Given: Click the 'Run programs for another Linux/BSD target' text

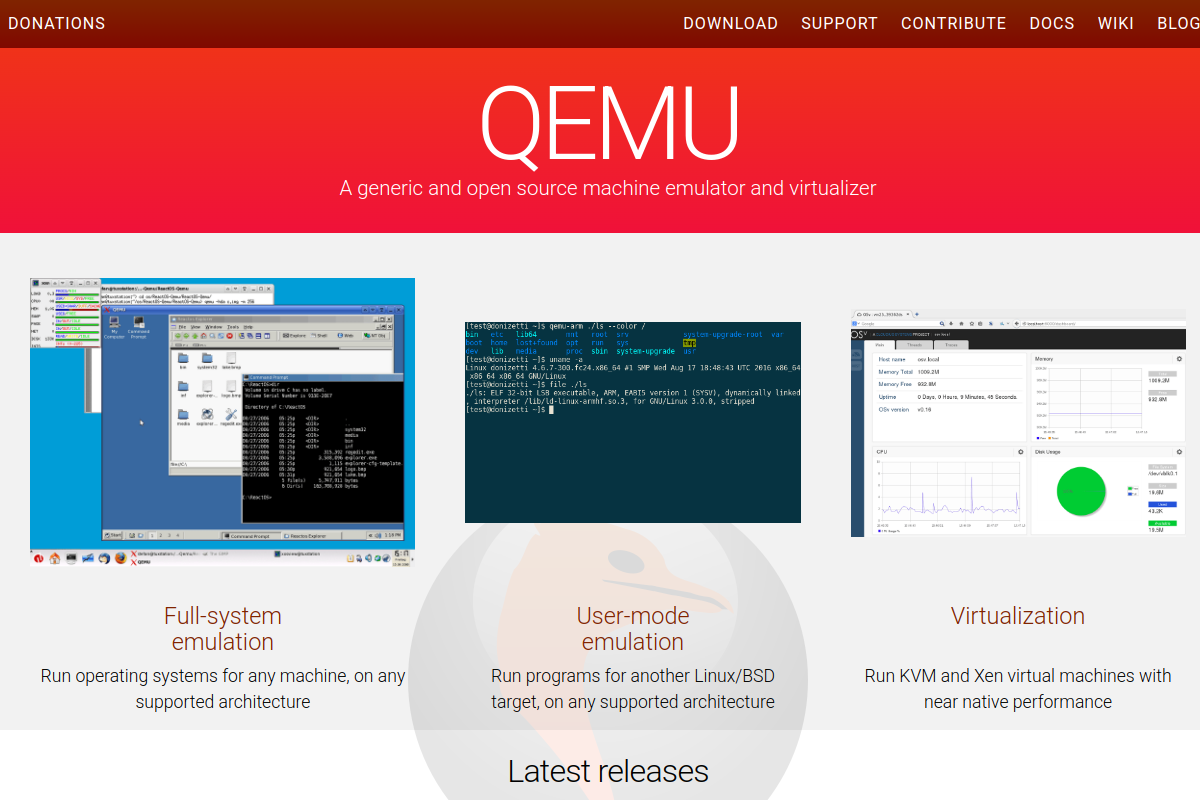Looking at the screenshot, I should point(633,689).
